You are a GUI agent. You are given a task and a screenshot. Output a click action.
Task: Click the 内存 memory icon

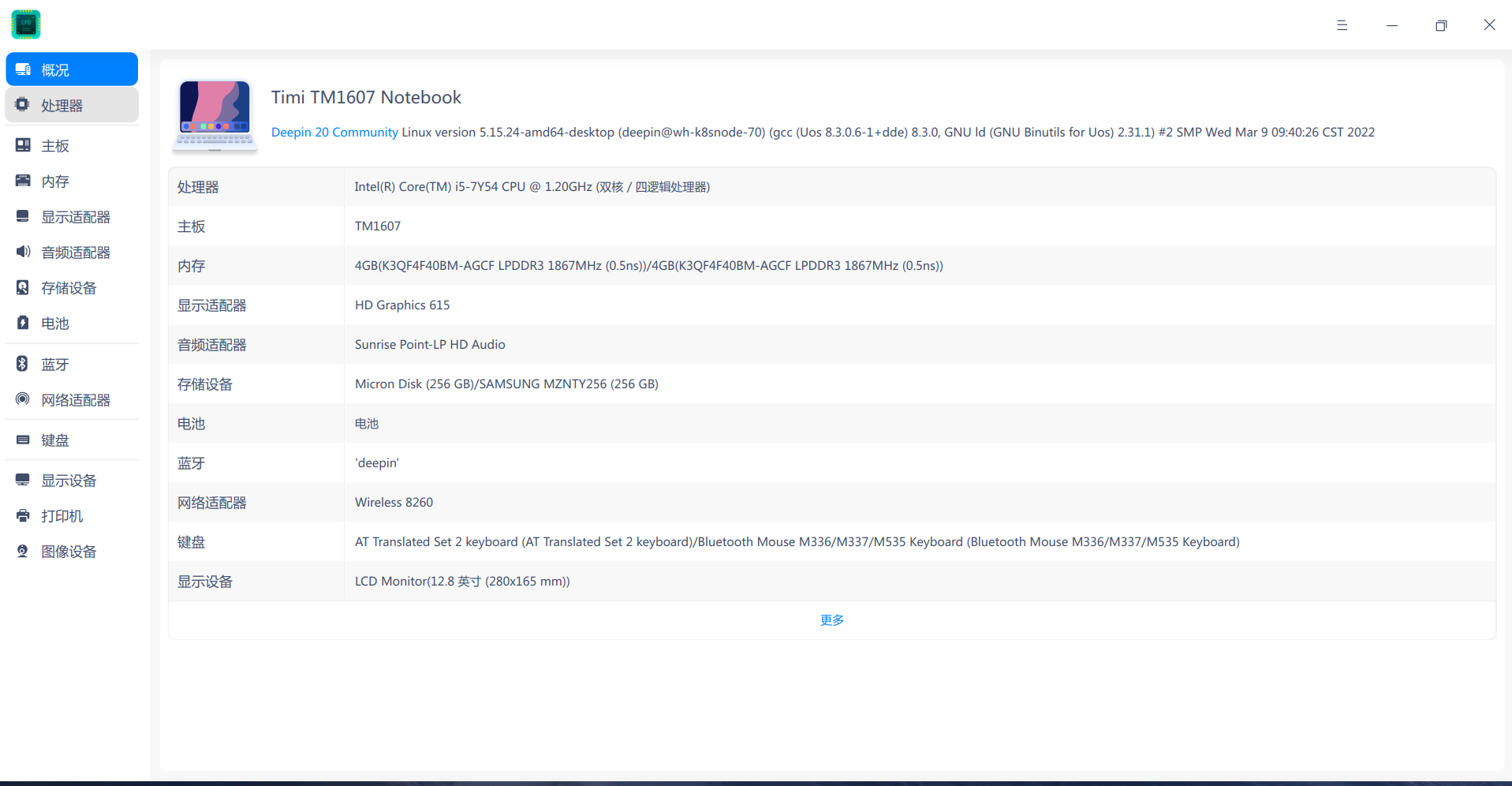pos(23,181)
